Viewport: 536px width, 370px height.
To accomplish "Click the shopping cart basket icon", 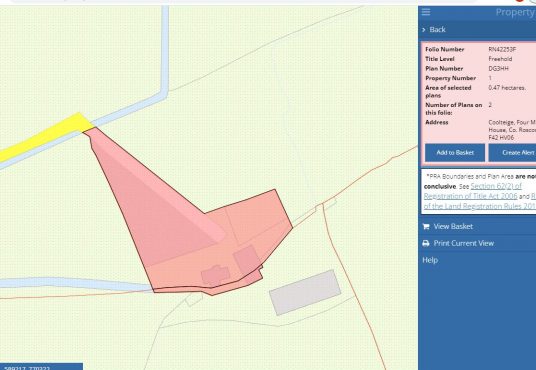I will point(426,226).
